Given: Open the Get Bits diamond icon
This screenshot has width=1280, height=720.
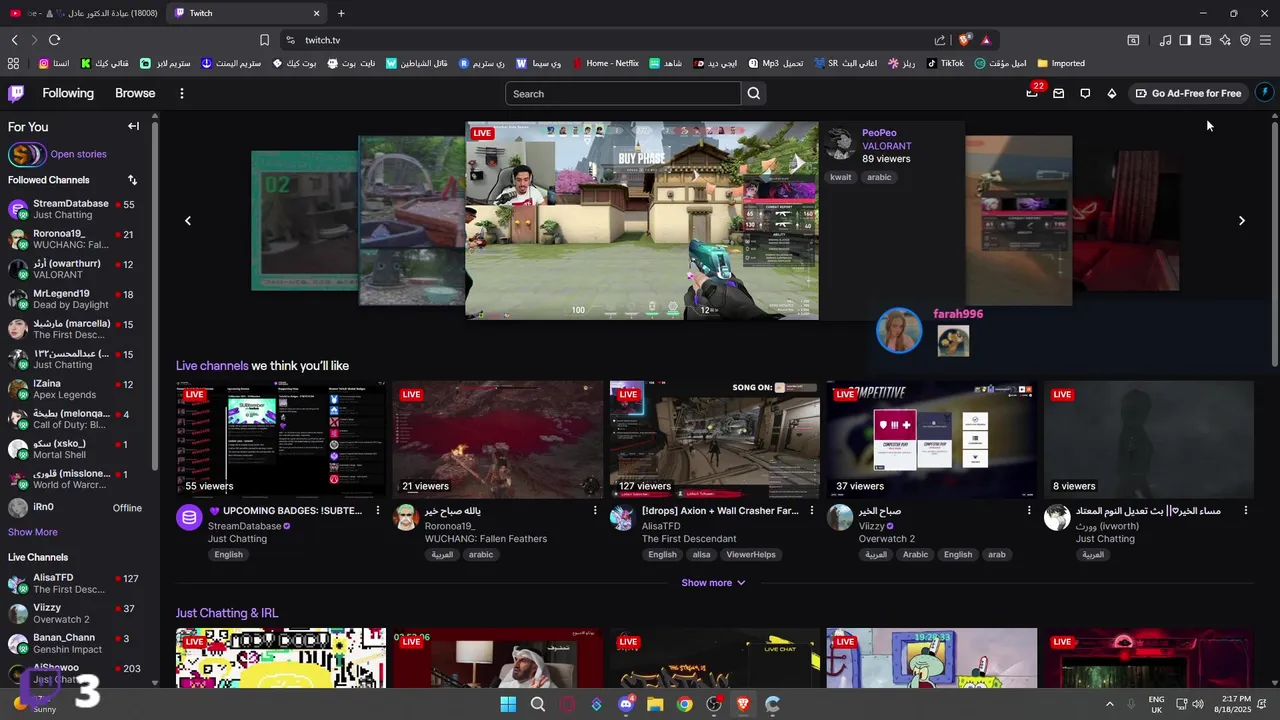Looking at the screenshot, I should (1111, 93).
